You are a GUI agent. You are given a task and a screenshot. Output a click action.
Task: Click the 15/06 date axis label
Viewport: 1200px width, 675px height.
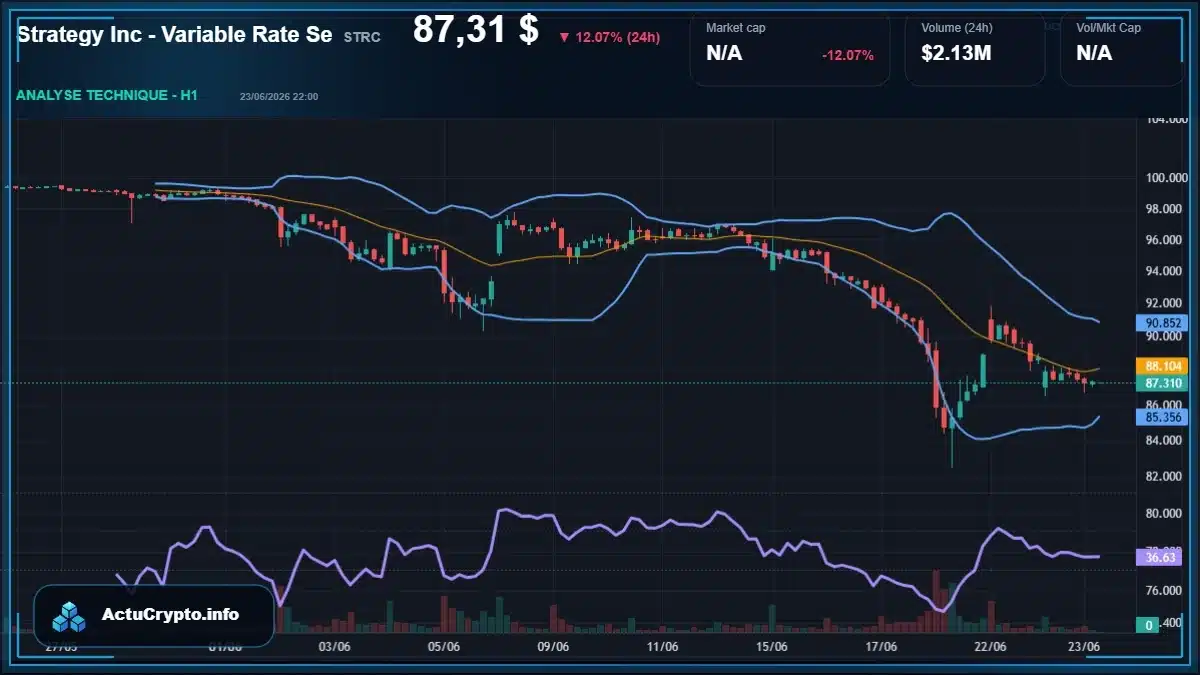click(x=771, y=647)
